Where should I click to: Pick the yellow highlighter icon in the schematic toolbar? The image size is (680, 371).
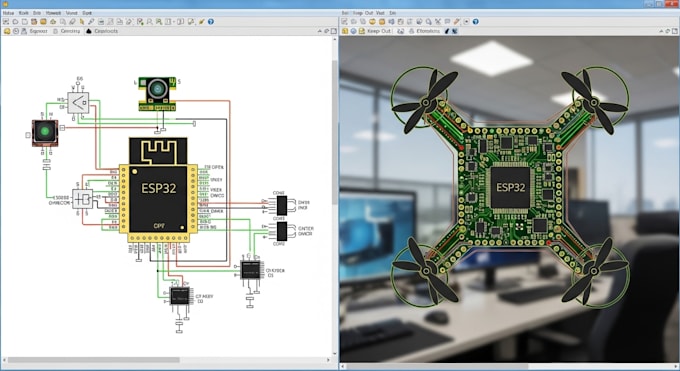pos(82,22)
